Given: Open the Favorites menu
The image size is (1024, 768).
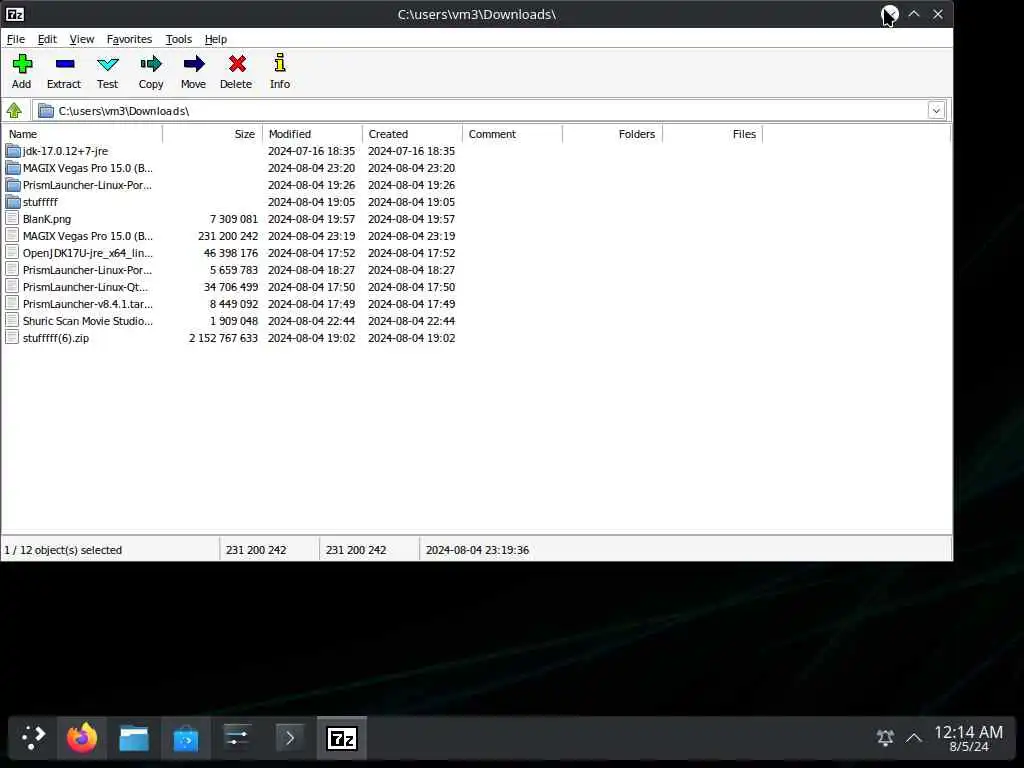Looking at the screenshot, I should [129, 39].
